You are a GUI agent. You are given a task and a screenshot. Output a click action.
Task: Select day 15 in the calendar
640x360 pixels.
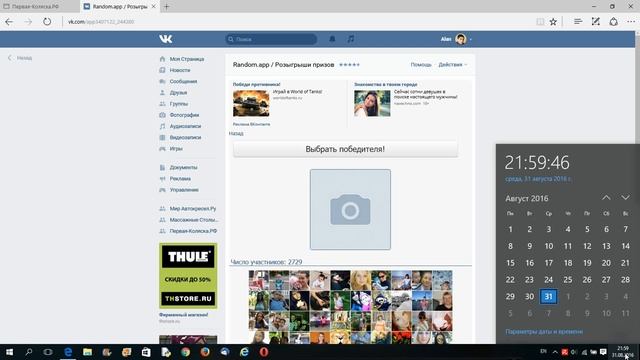click(510, 263)
